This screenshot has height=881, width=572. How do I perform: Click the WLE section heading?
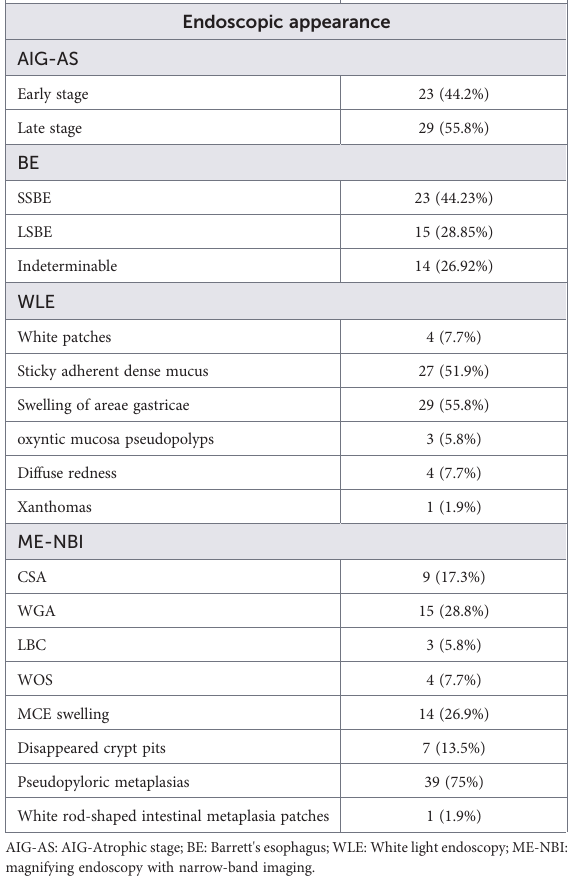[x=36, y=302]
